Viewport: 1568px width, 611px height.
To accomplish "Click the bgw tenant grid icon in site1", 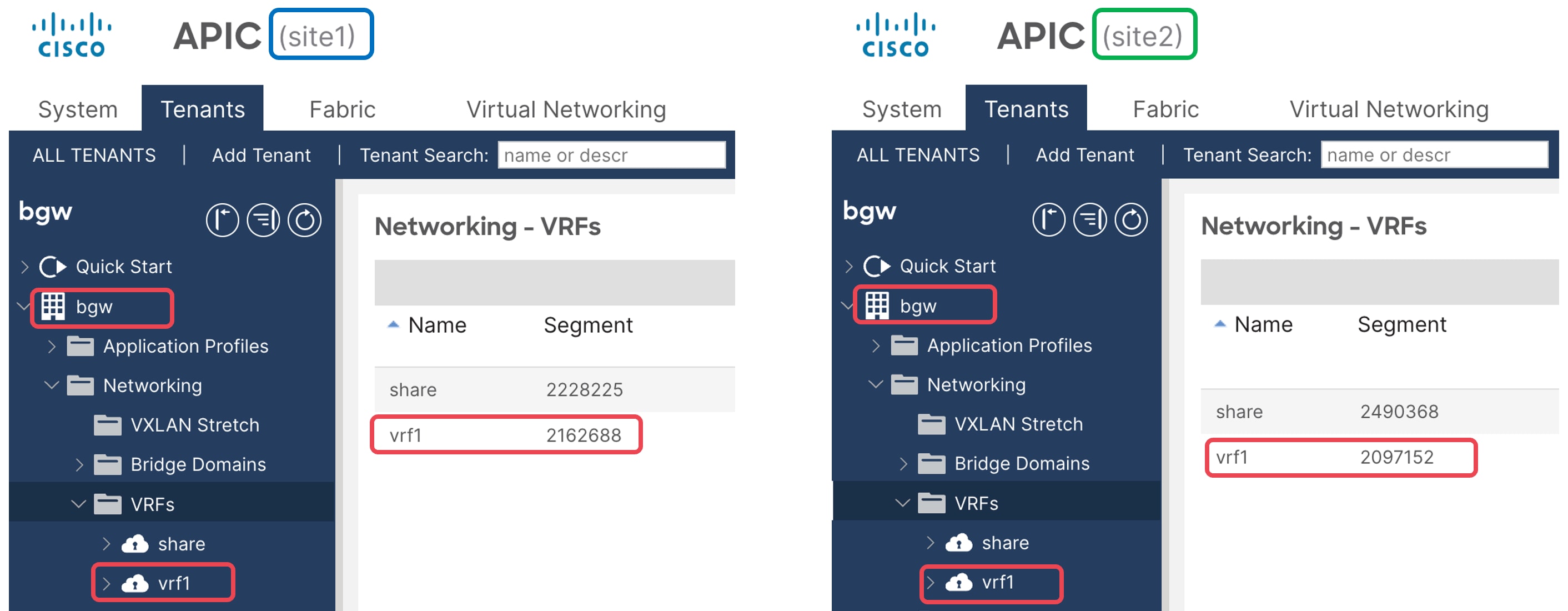I will click(53, 307).
